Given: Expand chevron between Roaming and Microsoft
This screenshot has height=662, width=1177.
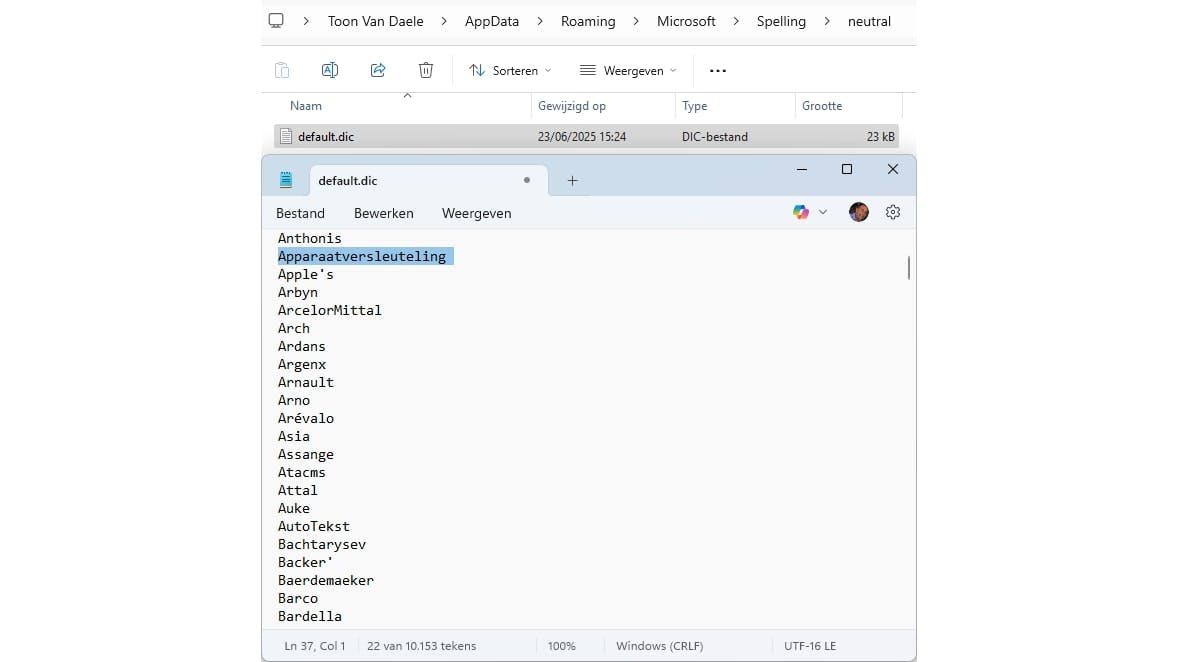Looking at the screenshot, I should click(x=636, y=21).
